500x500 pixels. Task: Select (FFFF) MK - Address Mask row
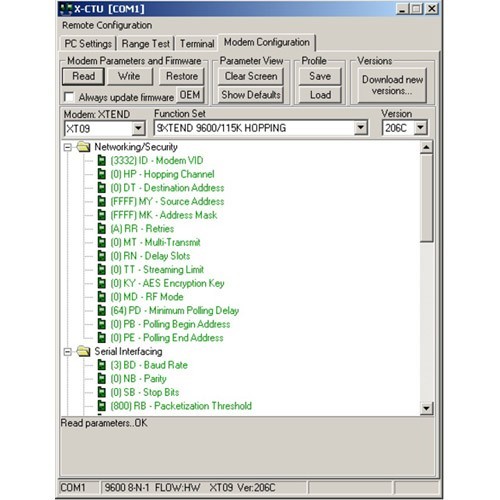coord(164,215)
